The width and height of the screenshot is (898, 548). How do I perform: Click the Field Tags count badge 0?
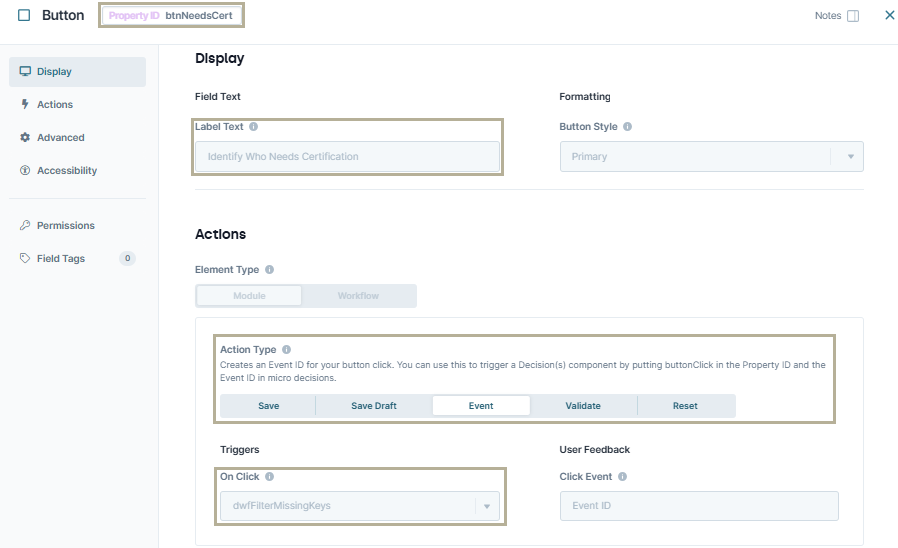click(x=127, y=258)
